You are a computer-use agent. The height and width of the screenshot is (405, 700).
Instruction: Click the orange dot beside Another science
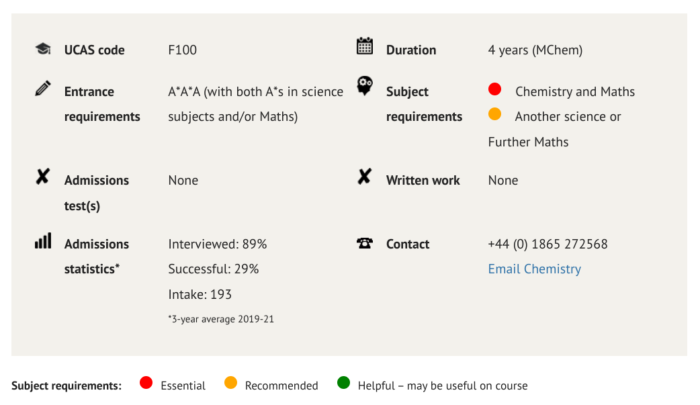pos(495,114)
